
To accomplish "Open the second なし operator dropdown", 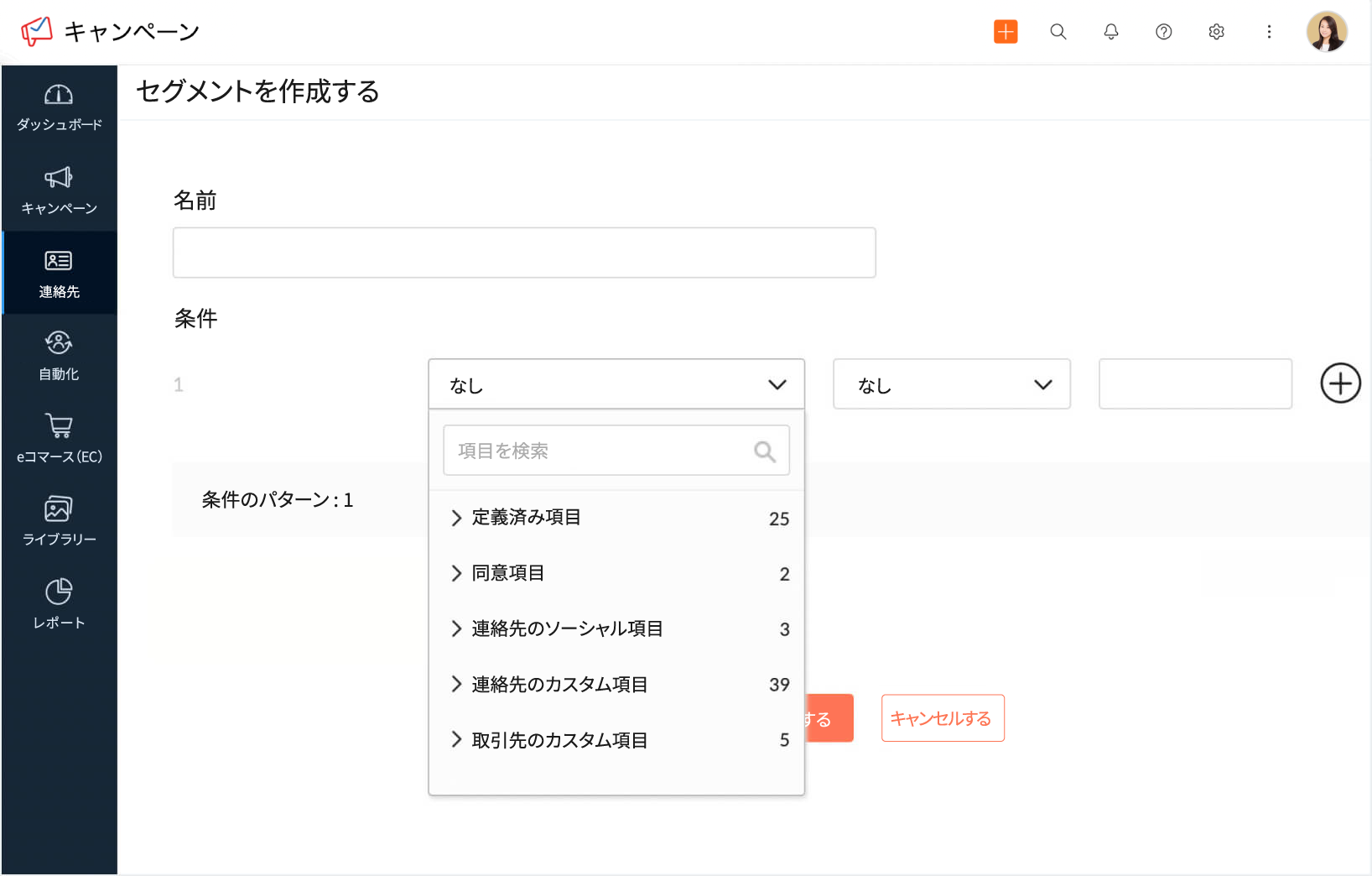I will (x=951, y=384).
